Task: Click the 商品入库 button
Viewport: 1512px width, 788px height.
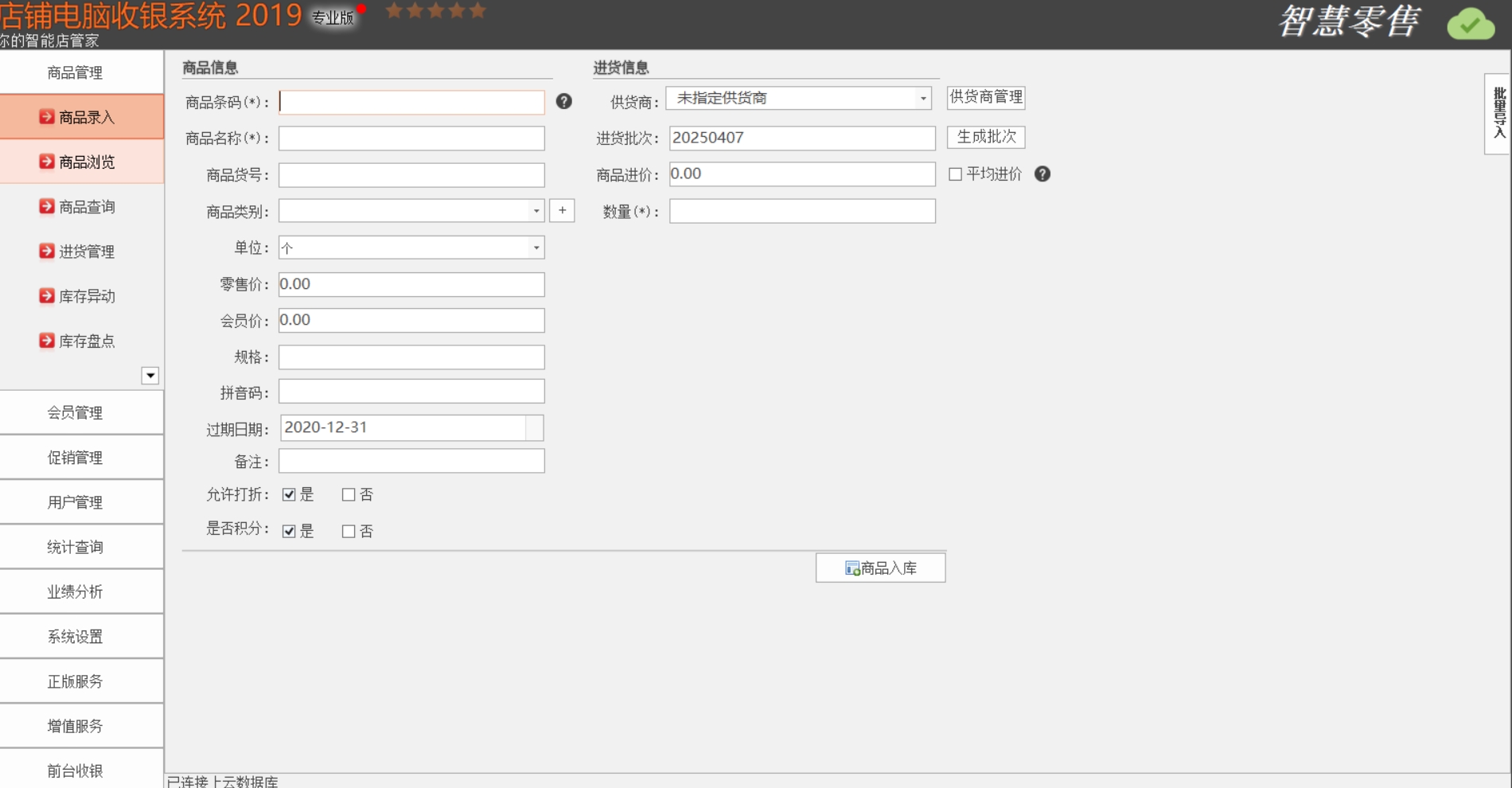Action: coord(880,568)
